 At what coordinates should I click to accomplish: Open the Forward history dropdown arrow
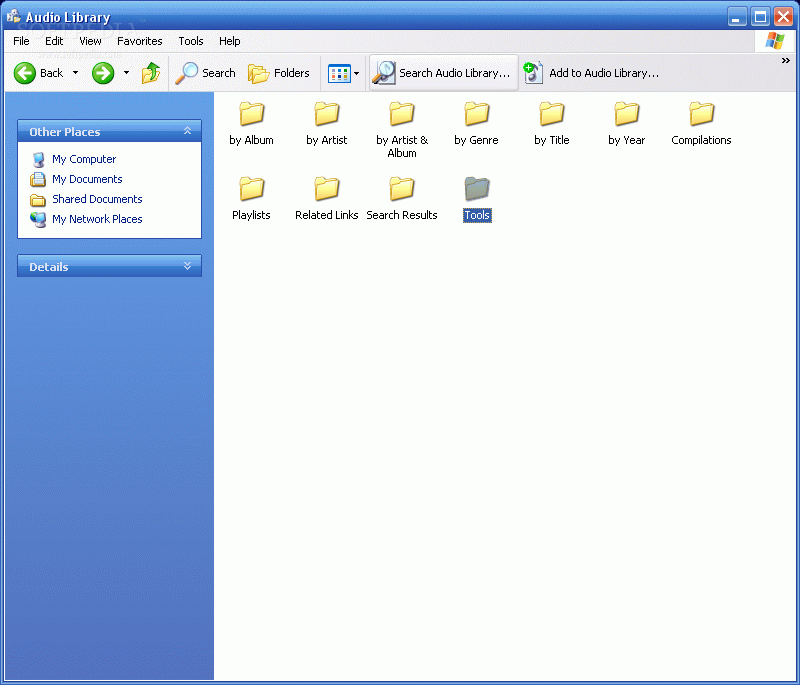coord(126,73)
